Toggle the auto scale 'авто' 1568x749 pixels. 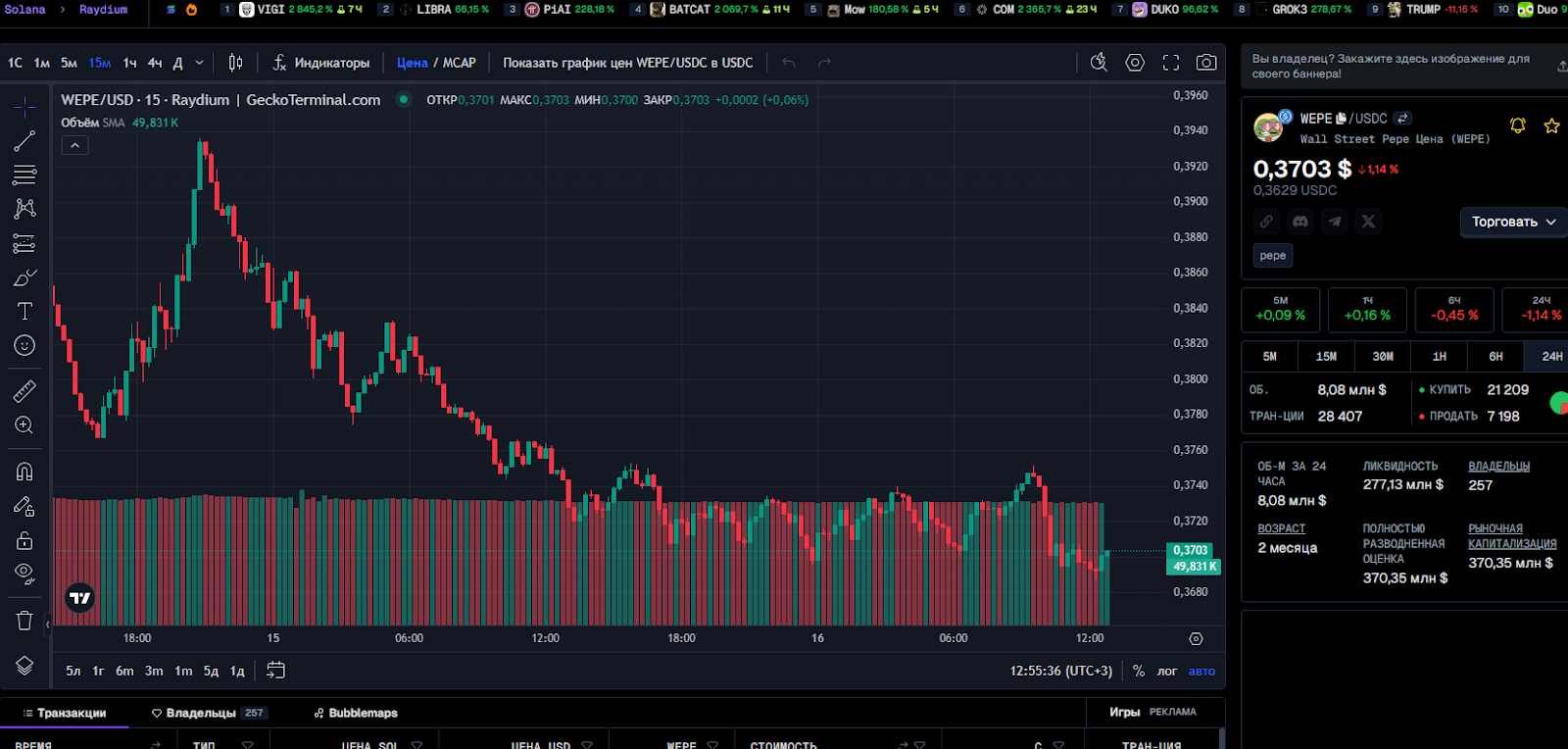point(1201,672)
